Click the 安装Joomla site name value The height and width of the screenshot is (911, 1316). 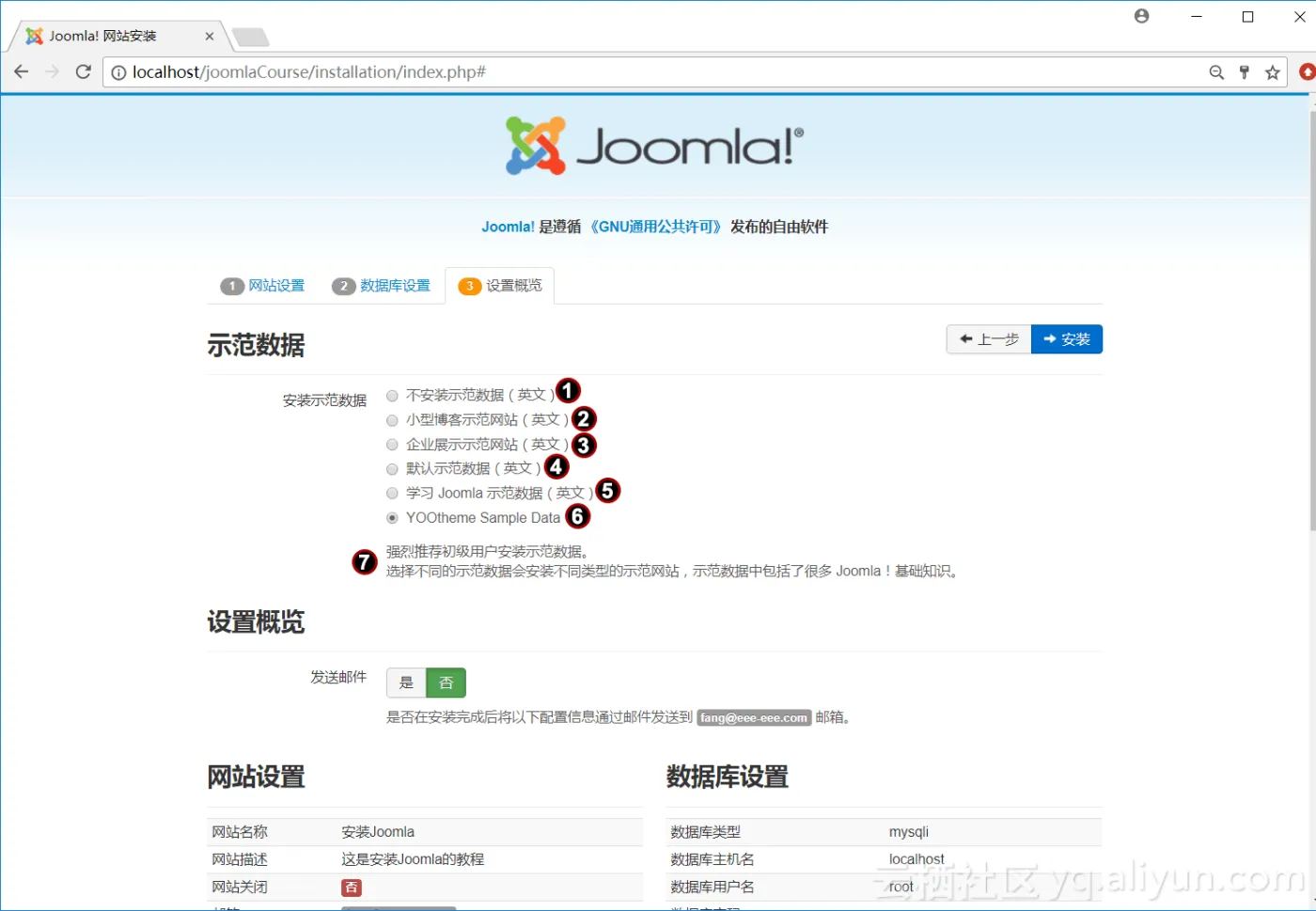(378, 832)
